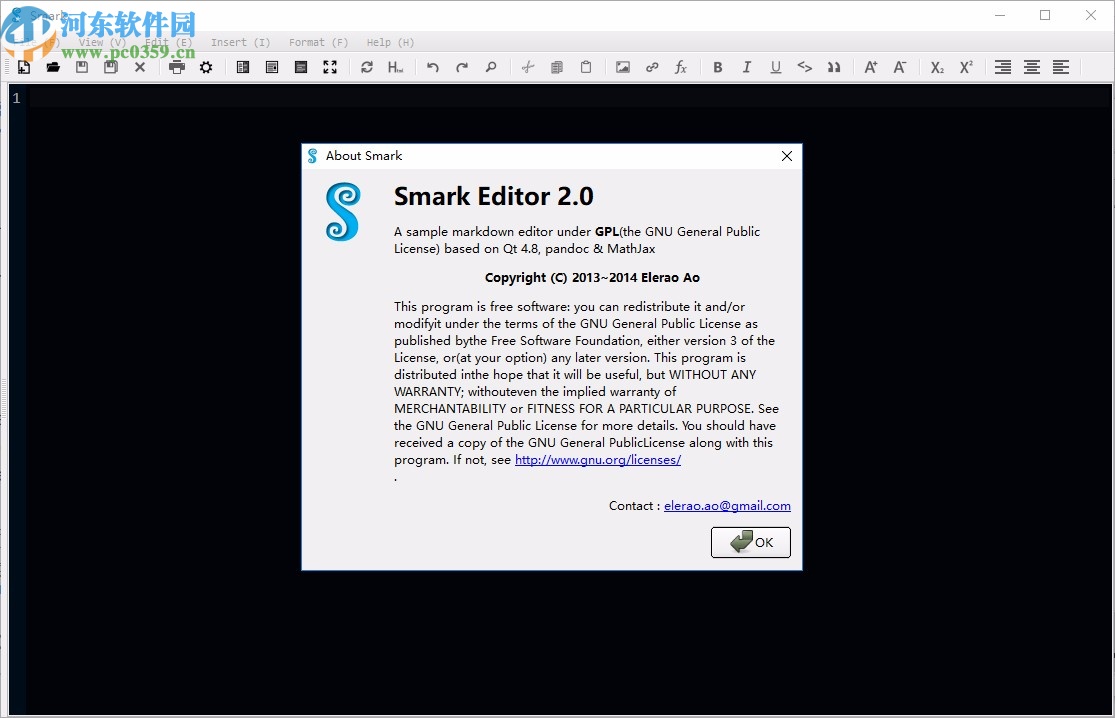Switch to fullscreen editing mode
The image size is (1115, 718).
coord(330,67)
